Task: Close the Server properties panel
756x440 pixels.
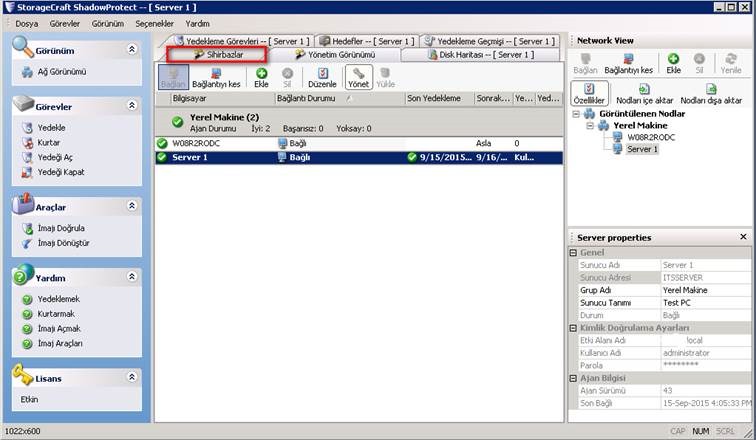Action: click(x=743, y=237)
